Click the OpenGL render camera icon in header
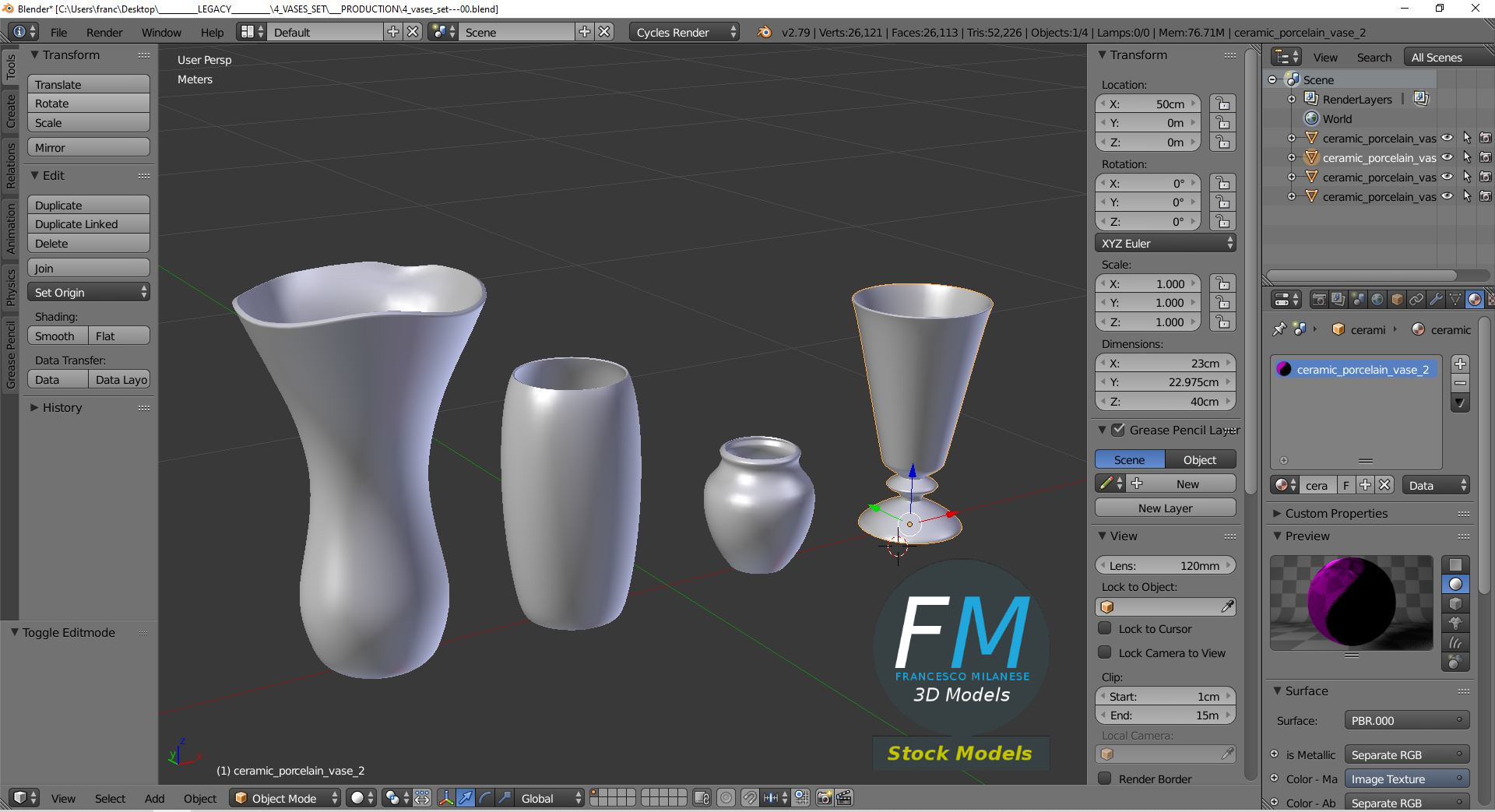This screenshot has width=1495, height=812. tap(825, 798)
